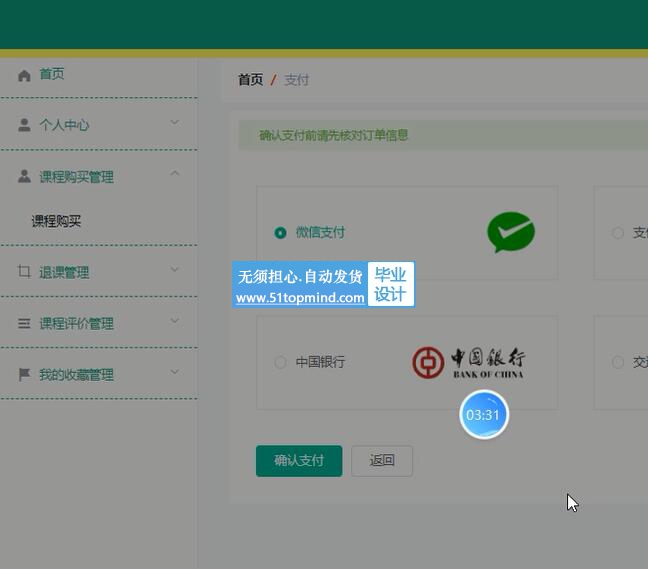Go to 首页 in the breadcrumb

[x=250, y=79]
